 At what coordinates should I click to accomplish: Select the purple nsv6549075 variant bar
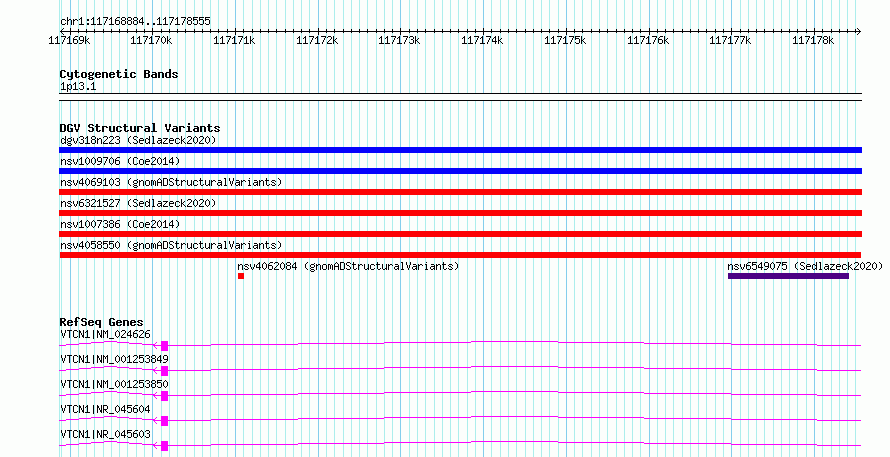pyautogui.click(x=788, y=276)
